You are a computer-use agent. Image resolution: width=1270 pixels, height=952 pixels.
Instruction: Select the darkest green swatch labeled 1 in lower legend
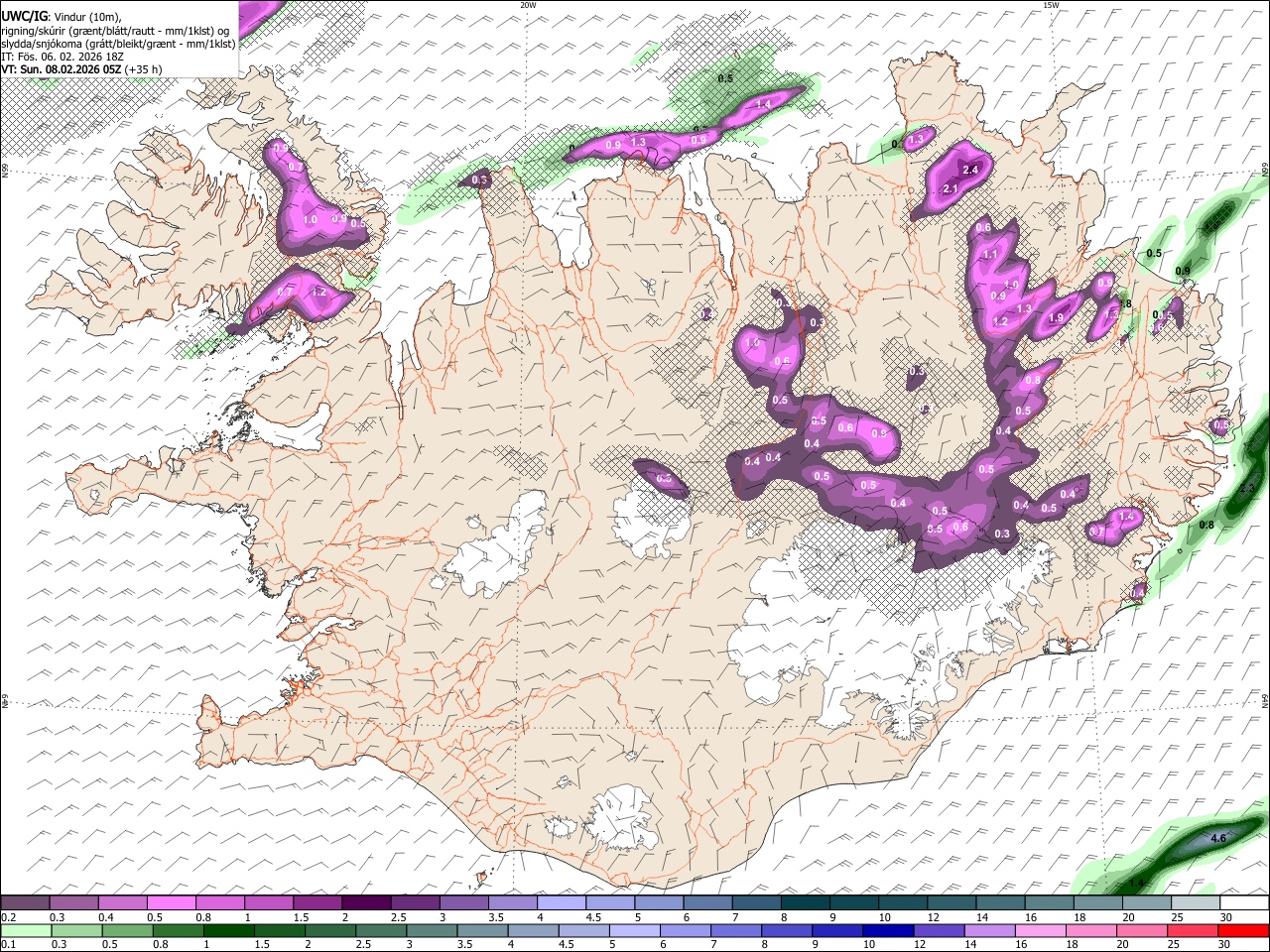pos(228,930)
